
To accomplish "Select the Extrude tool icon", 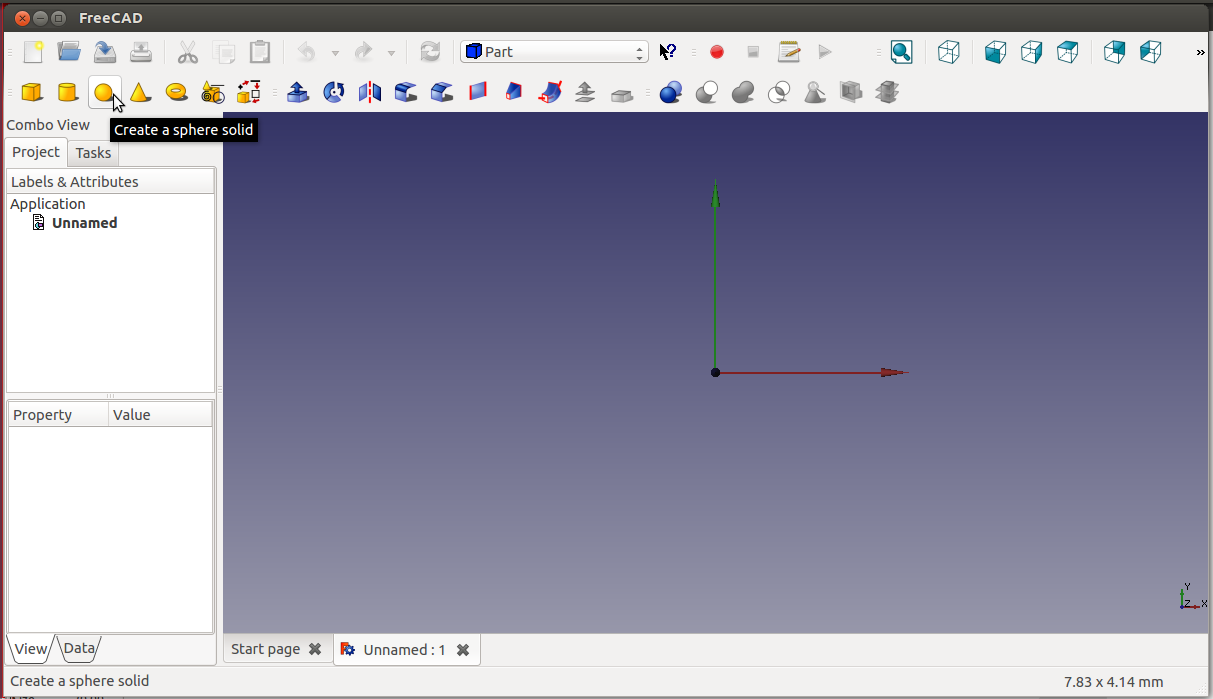I will point(297,93).
